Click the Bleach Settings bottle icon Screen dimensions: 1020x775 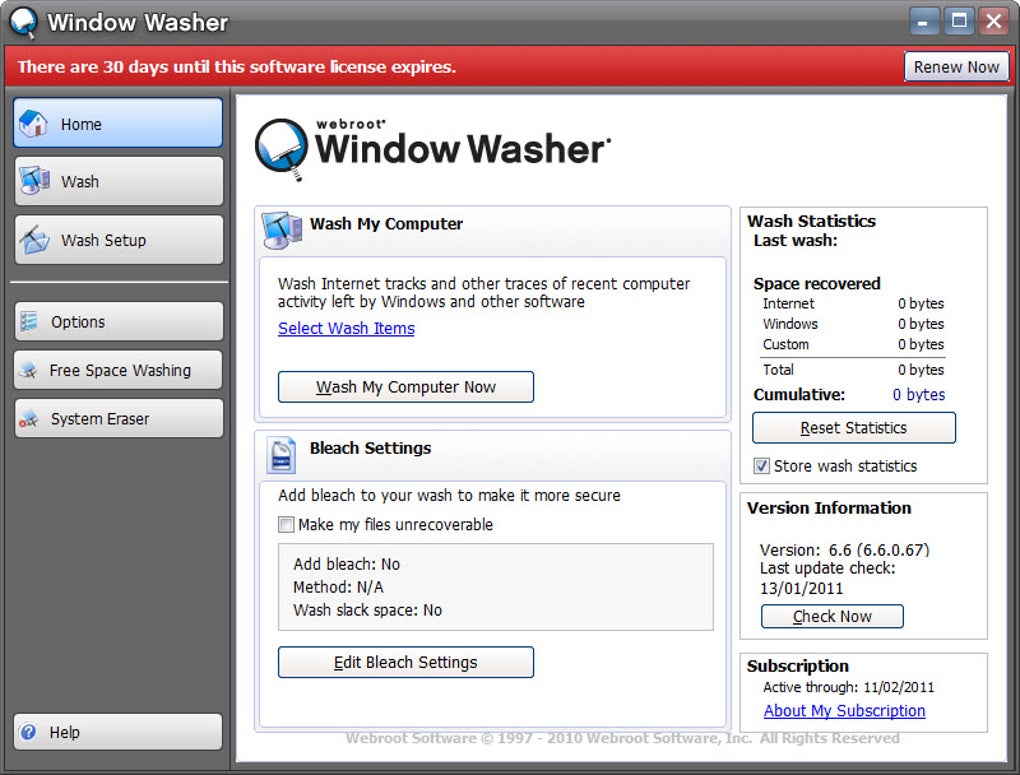[282, 455]
